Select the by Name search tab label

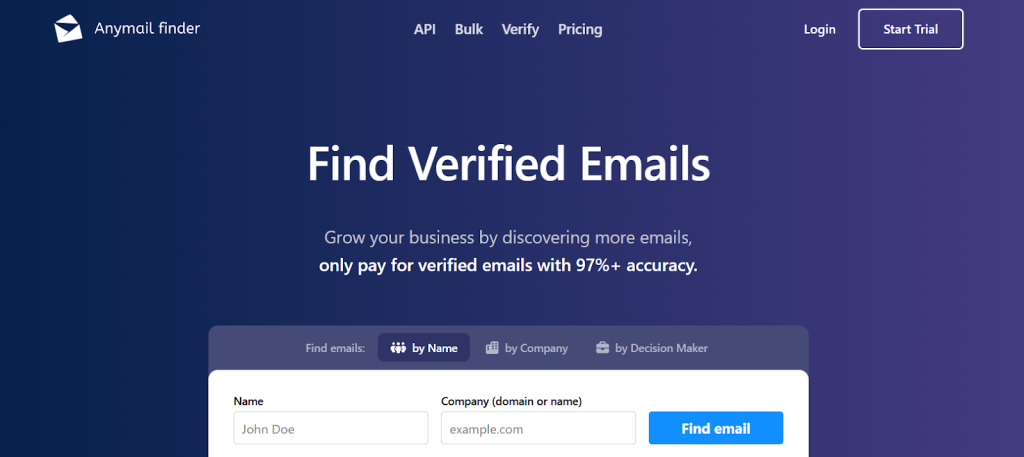click(x=434, y=348)
